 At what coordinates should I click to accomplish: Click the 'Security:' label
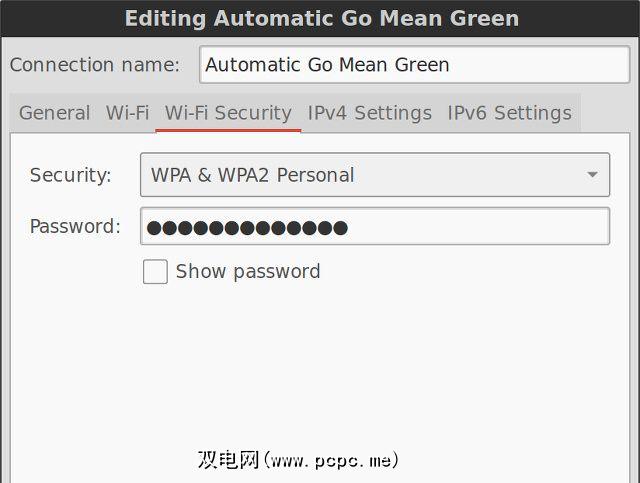tap(70, 176)
